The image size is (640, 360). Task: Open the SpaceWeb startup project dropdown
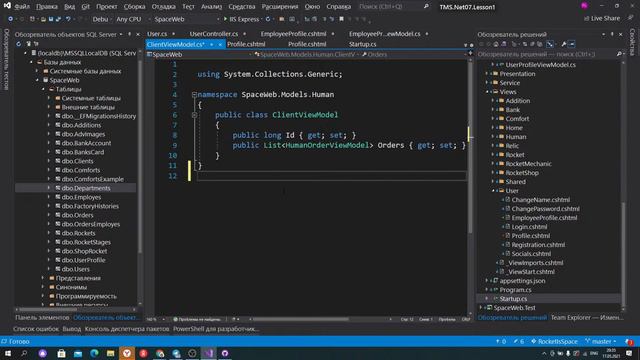click(x=186, y=19)
